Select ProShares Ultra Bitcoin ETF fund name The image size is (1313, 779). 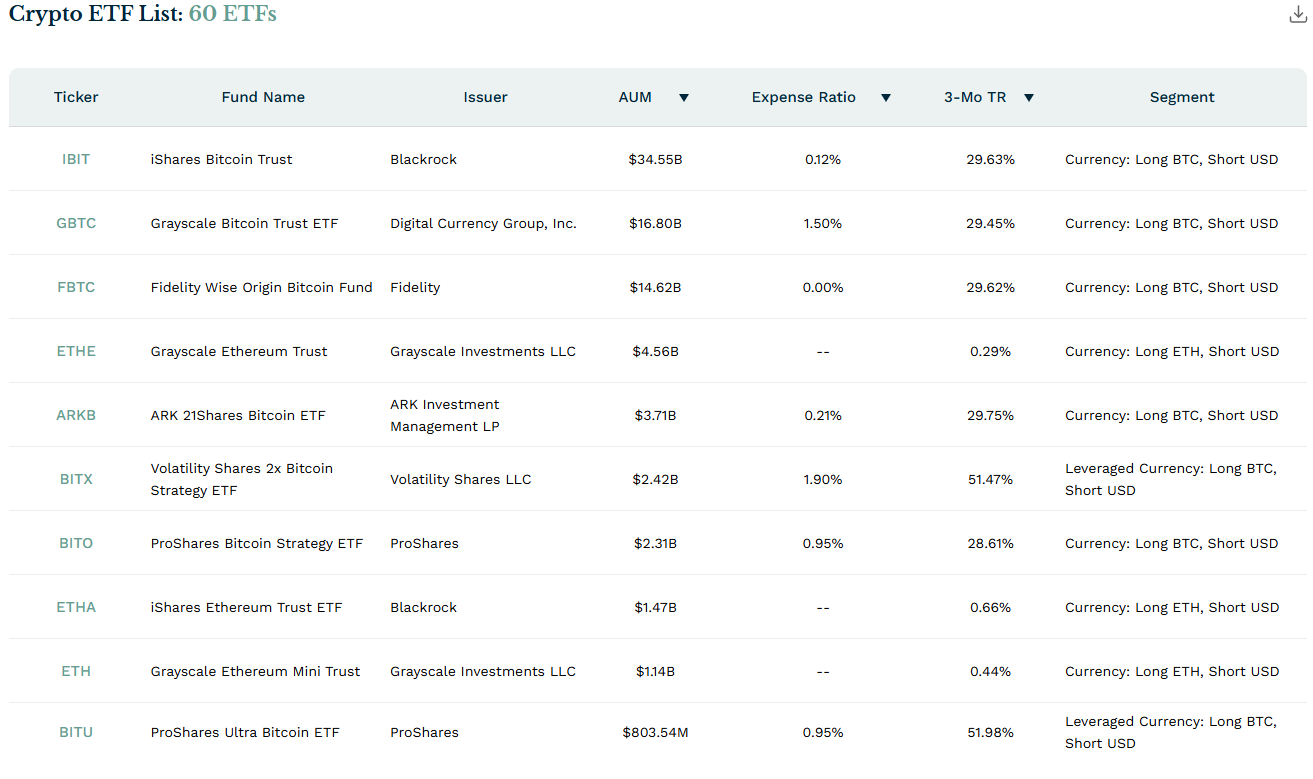tap(245, 732)
